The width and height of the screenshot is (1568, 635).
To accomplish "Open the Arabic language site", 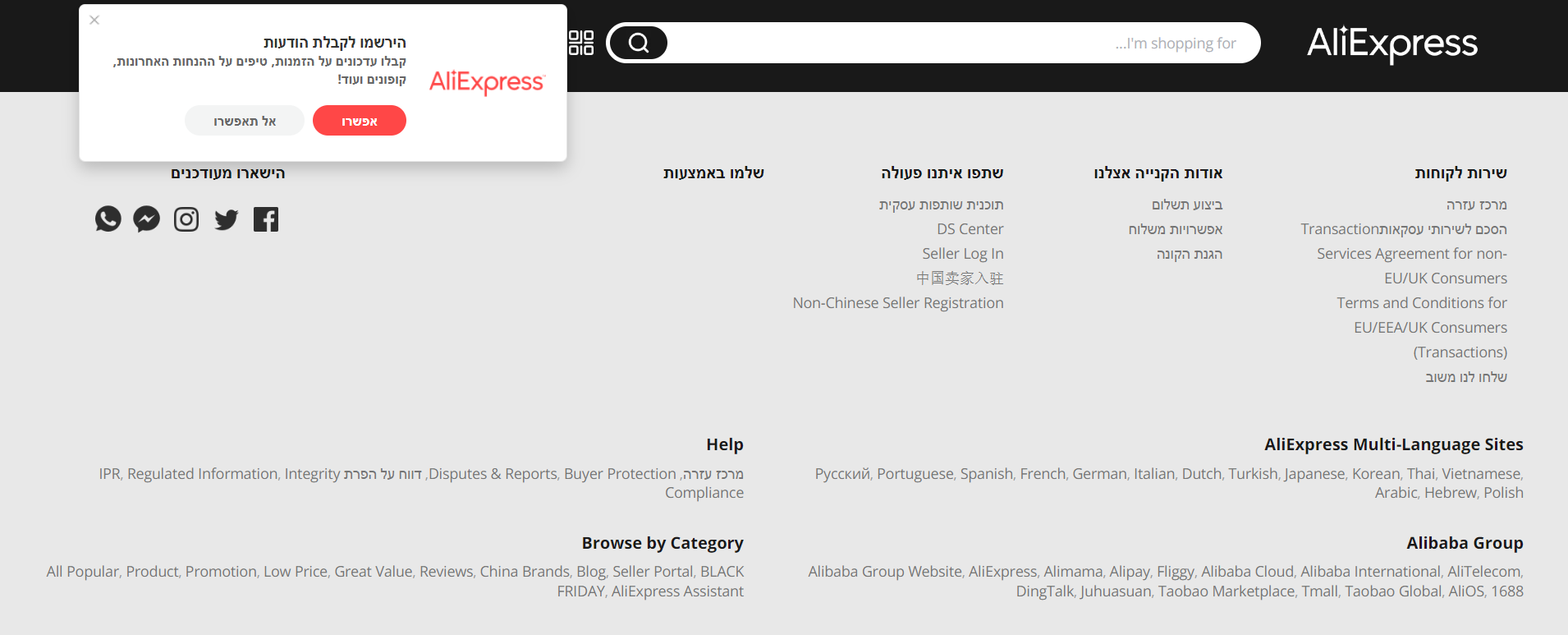I will [1396, 493].
